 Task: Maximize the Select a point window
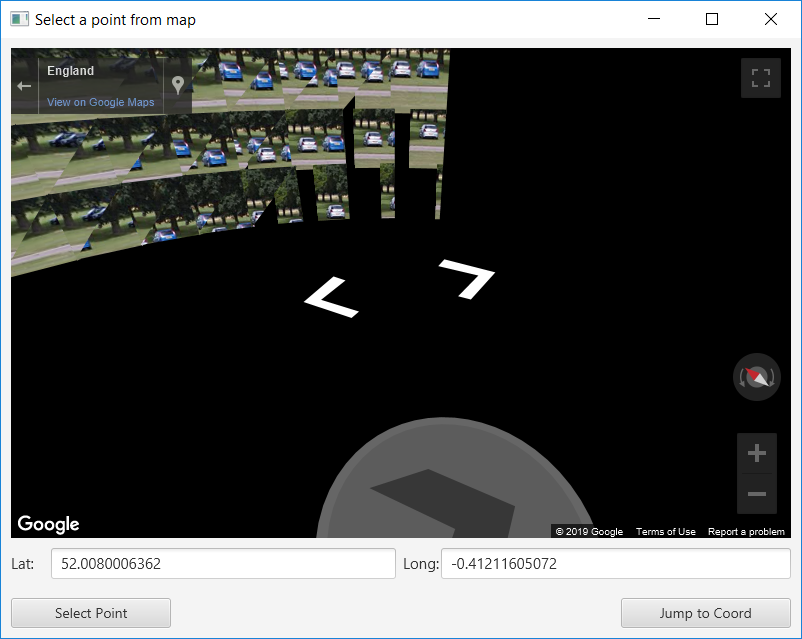[x=712, y=19]
